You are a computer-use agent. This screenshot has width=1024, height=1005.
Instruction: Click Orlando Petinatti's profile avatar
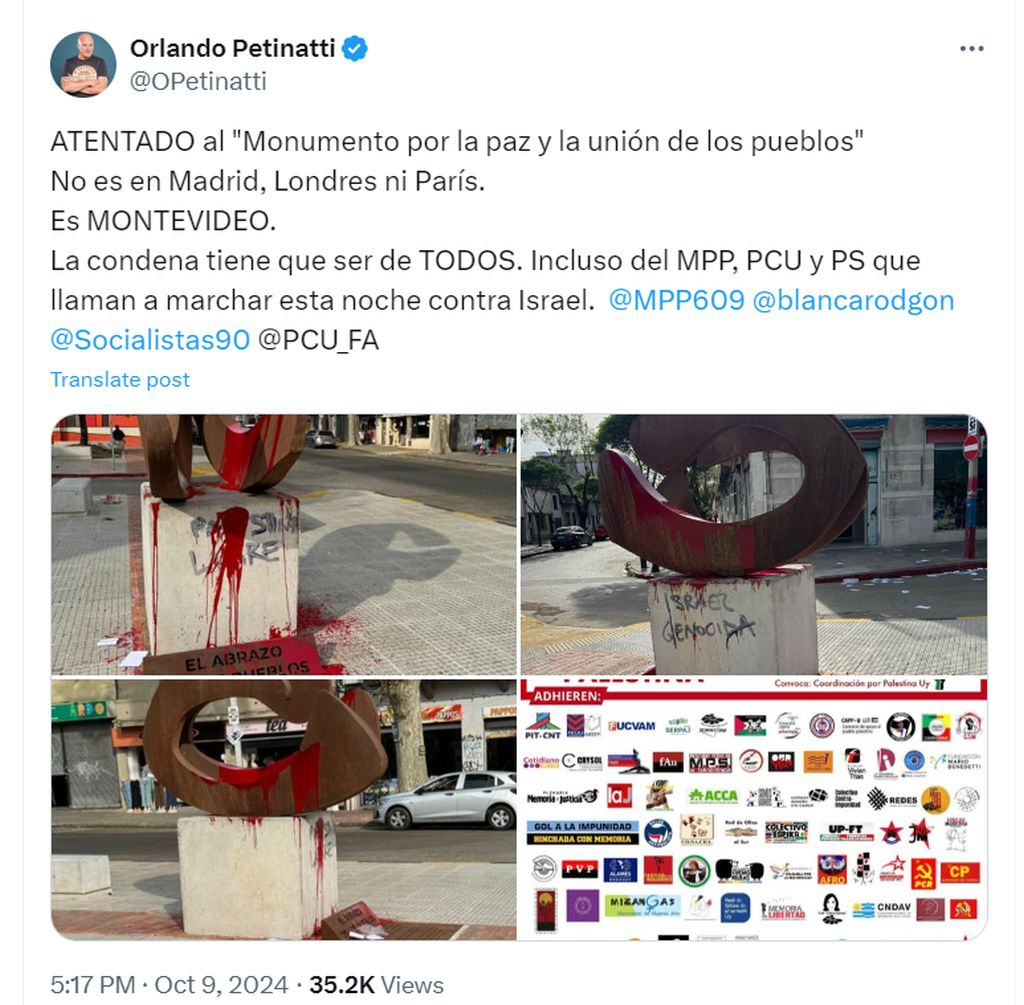click(83, 65)
